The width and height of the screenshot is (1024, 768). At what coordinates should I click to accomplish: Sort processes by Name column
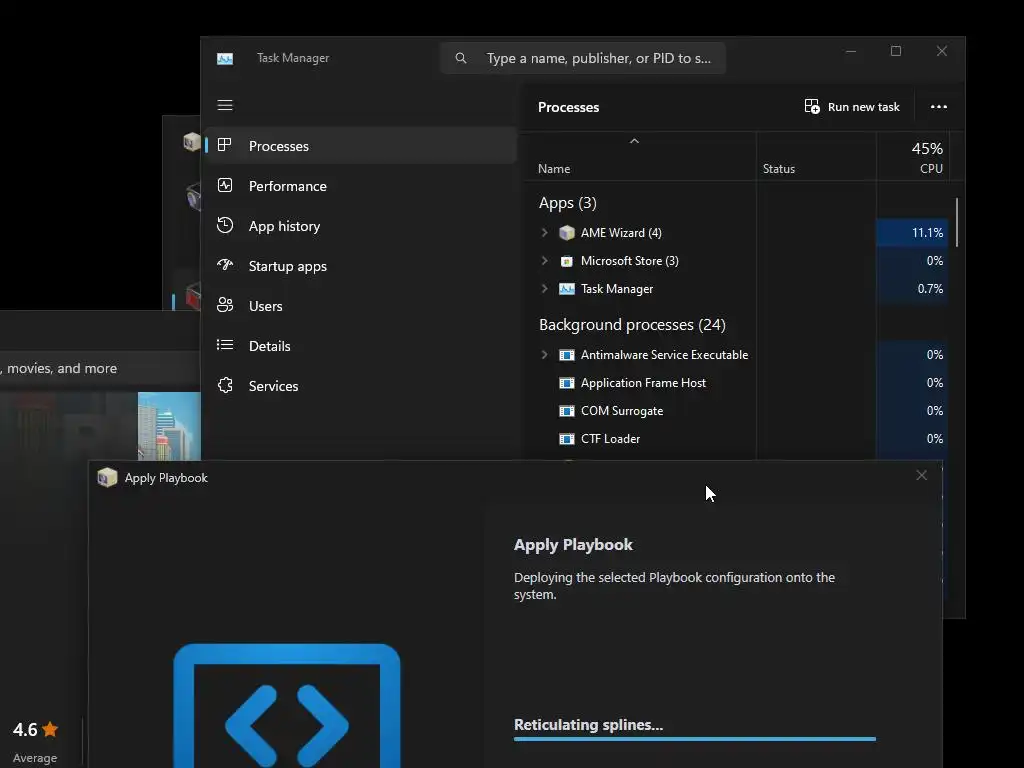point(554,168)
